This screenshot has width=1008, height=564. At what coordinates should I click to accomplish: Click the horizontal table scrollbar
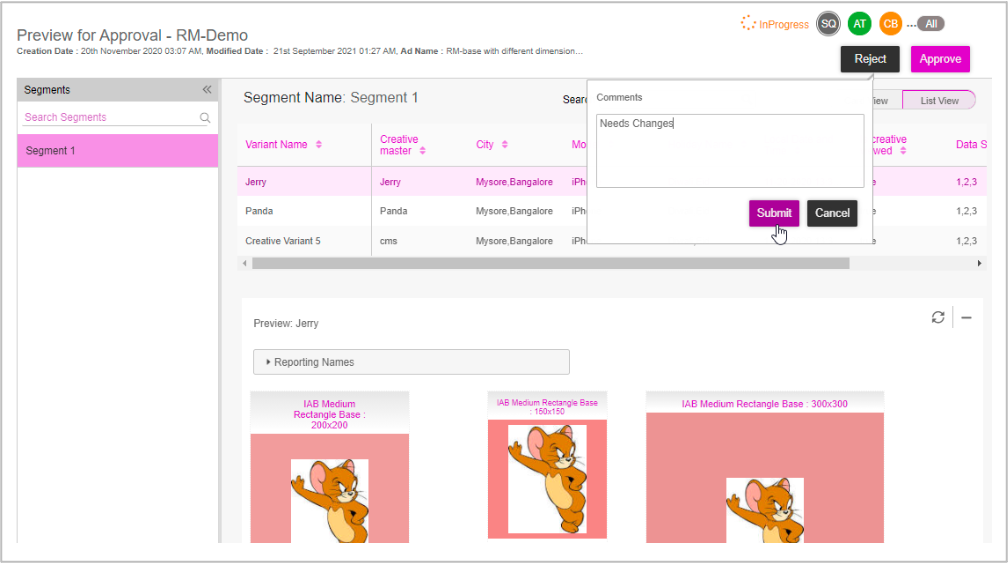pyautogui.click(x=550, y=263)
